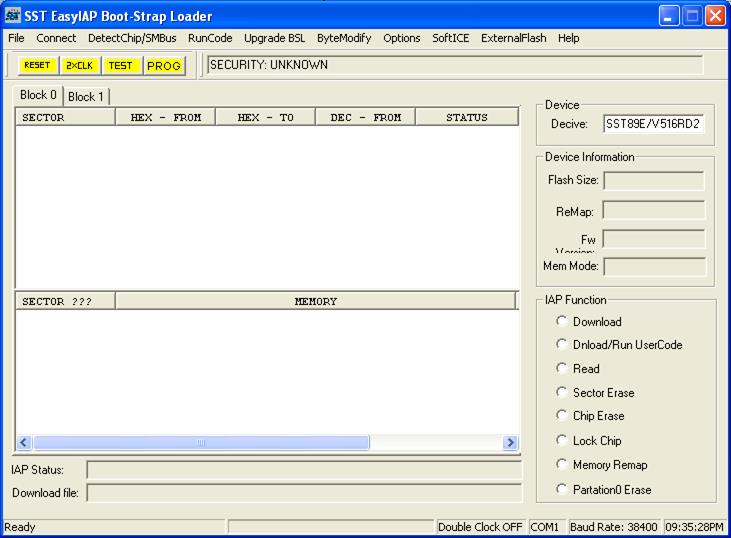Image resolution: width=731 pixels, height=538 pixels.
Task: Open the Connect menu
Action: pos(56,38)
